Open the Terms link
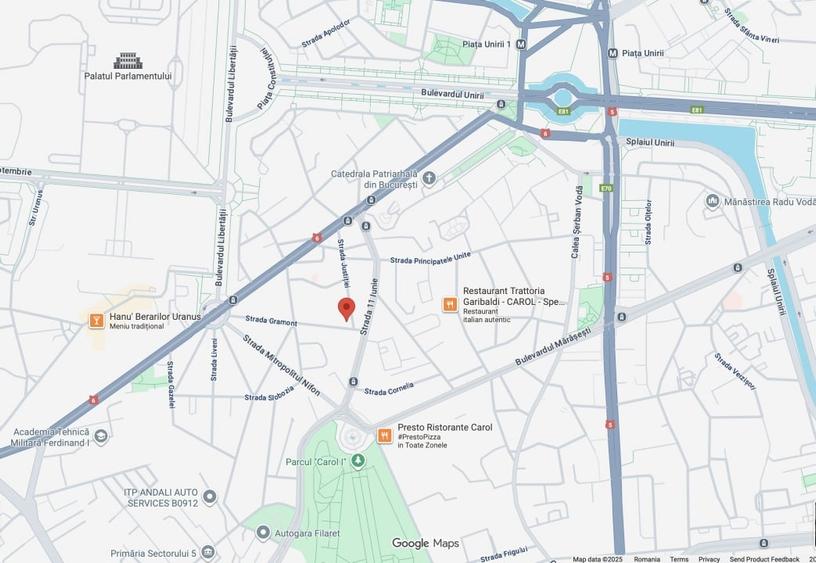The width and height of the screenshot is (816, 563). 679,559
